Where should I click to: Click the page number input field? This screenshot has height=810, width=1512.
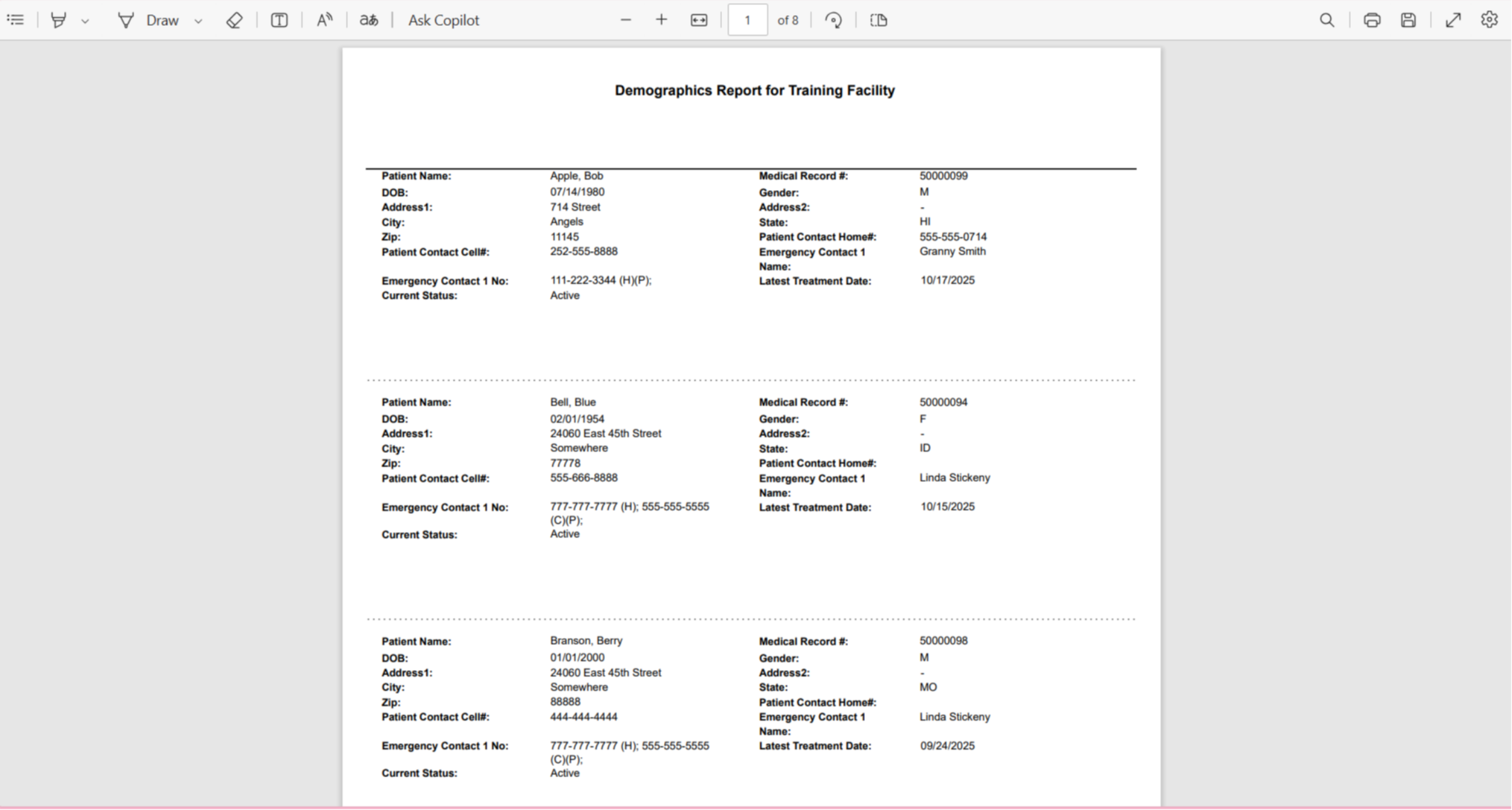point(748,20)
